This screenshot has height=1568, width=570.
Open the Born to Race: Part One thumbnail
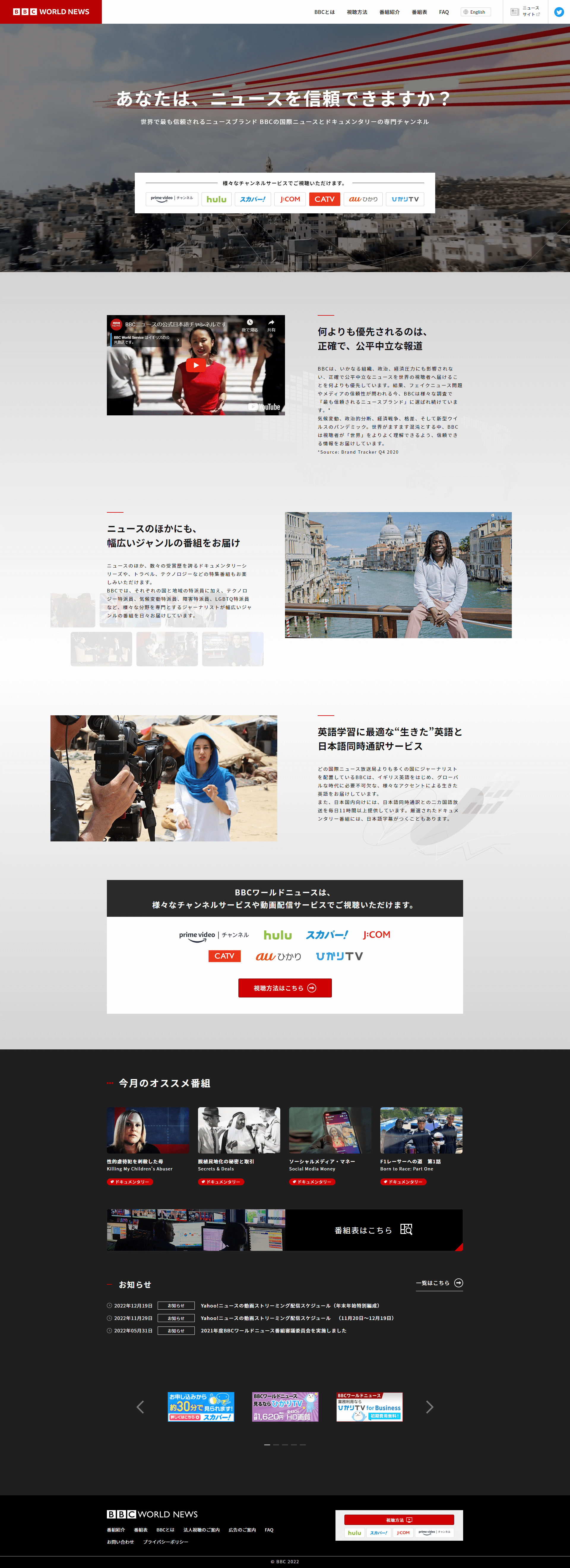point(421,1130)
